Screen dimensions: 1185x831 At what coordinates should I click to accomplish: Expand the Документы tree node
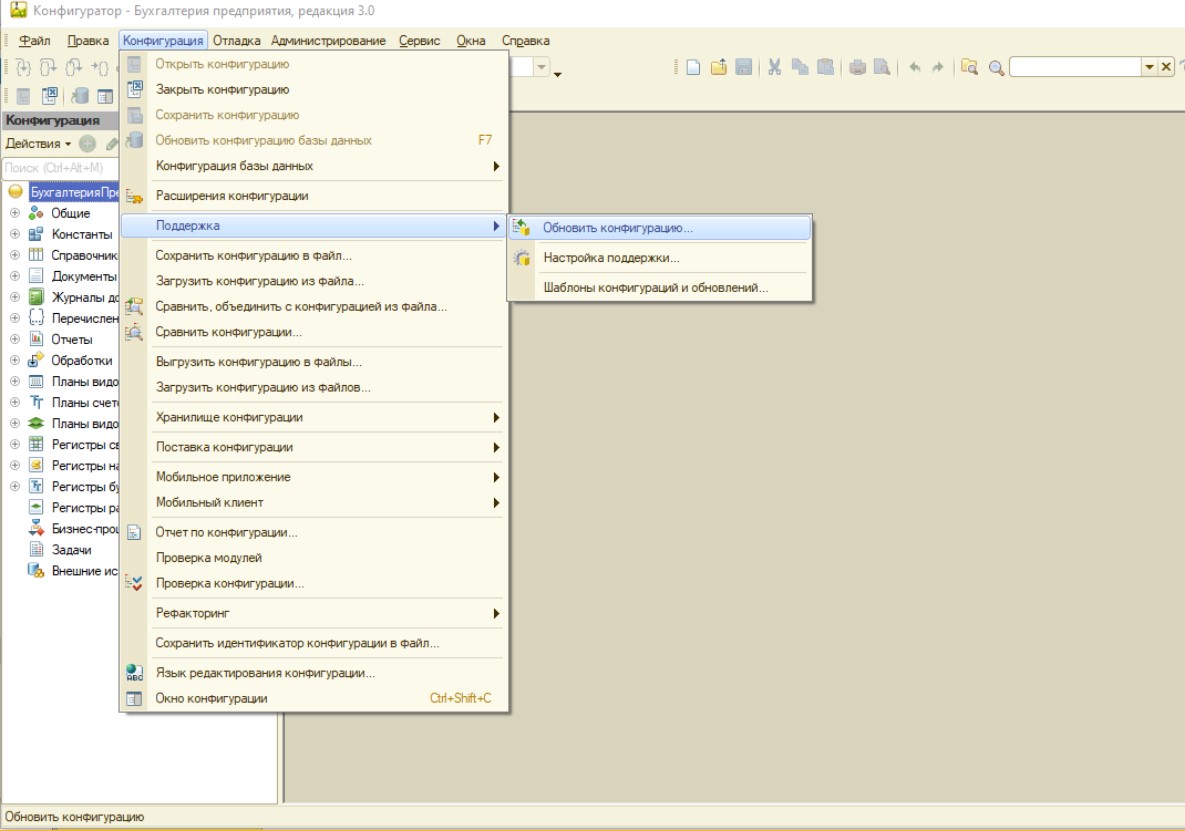(x=14, y=276)
